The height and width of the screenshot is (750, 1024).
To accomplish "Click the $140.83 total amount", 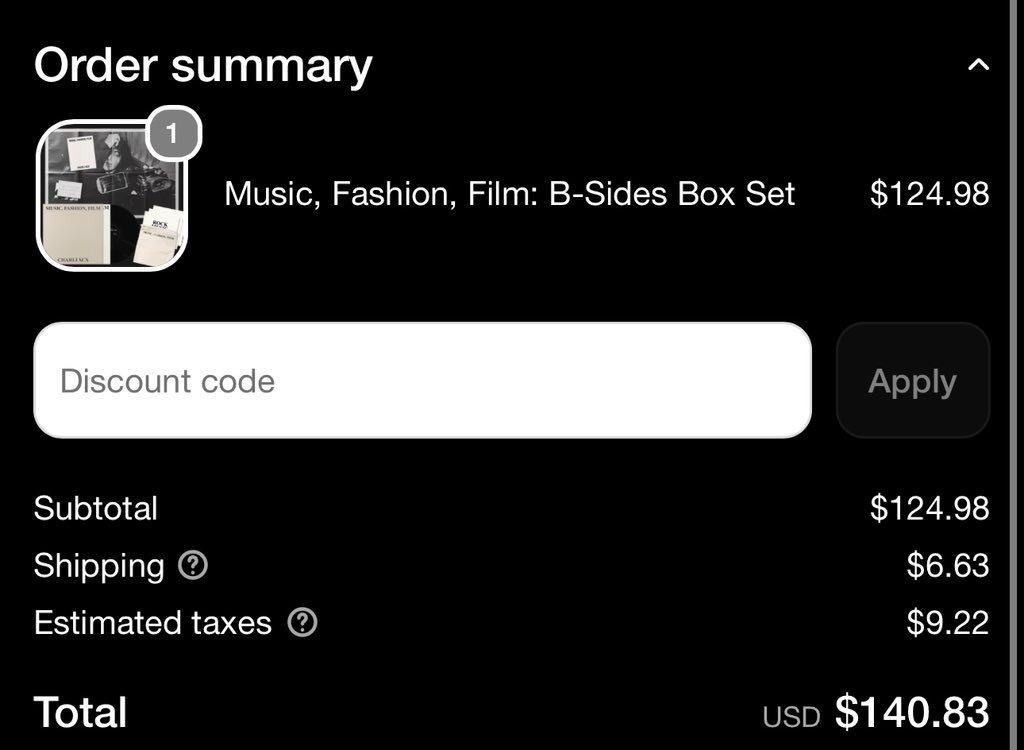I will click(x=912, y=712).
